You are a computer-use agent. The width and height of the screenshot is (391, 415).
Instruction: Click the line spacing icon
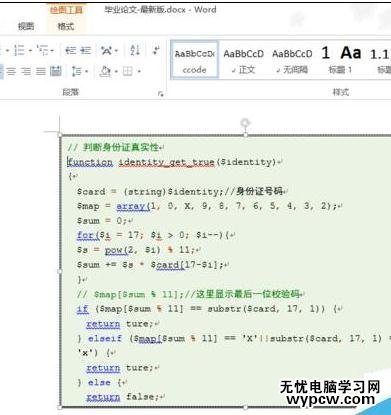pyautogui.click(x=77, y=71)
